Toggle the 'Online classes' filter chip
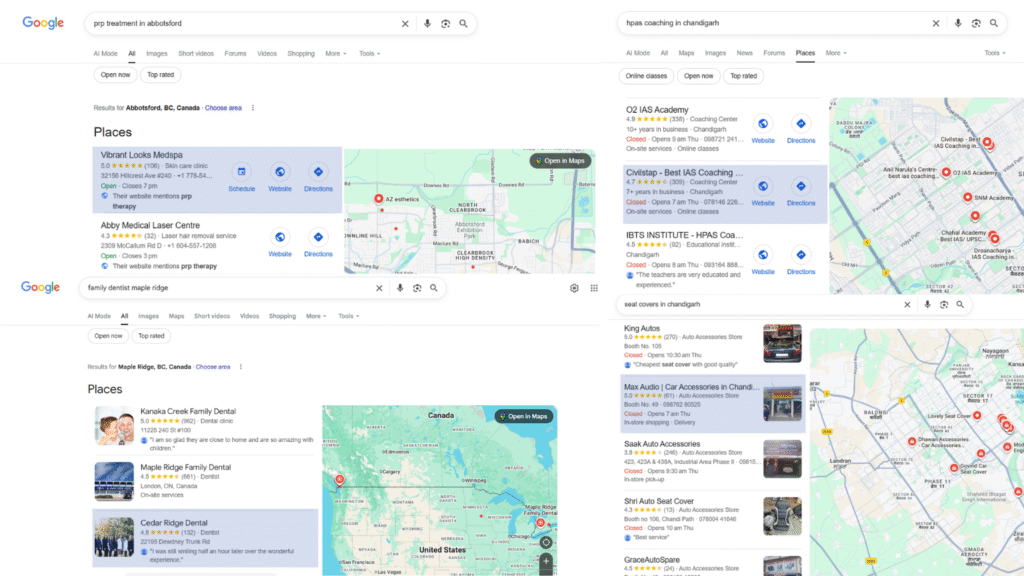The image size is (1024, 576). [647, 75]
